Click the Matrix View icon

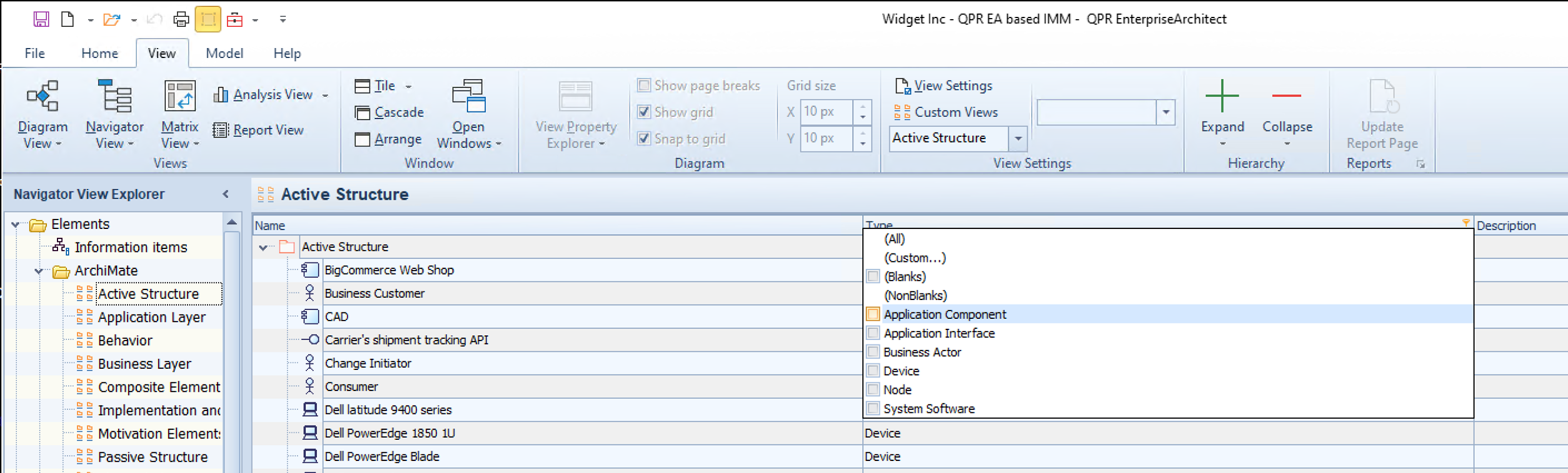tap(179, 97)
